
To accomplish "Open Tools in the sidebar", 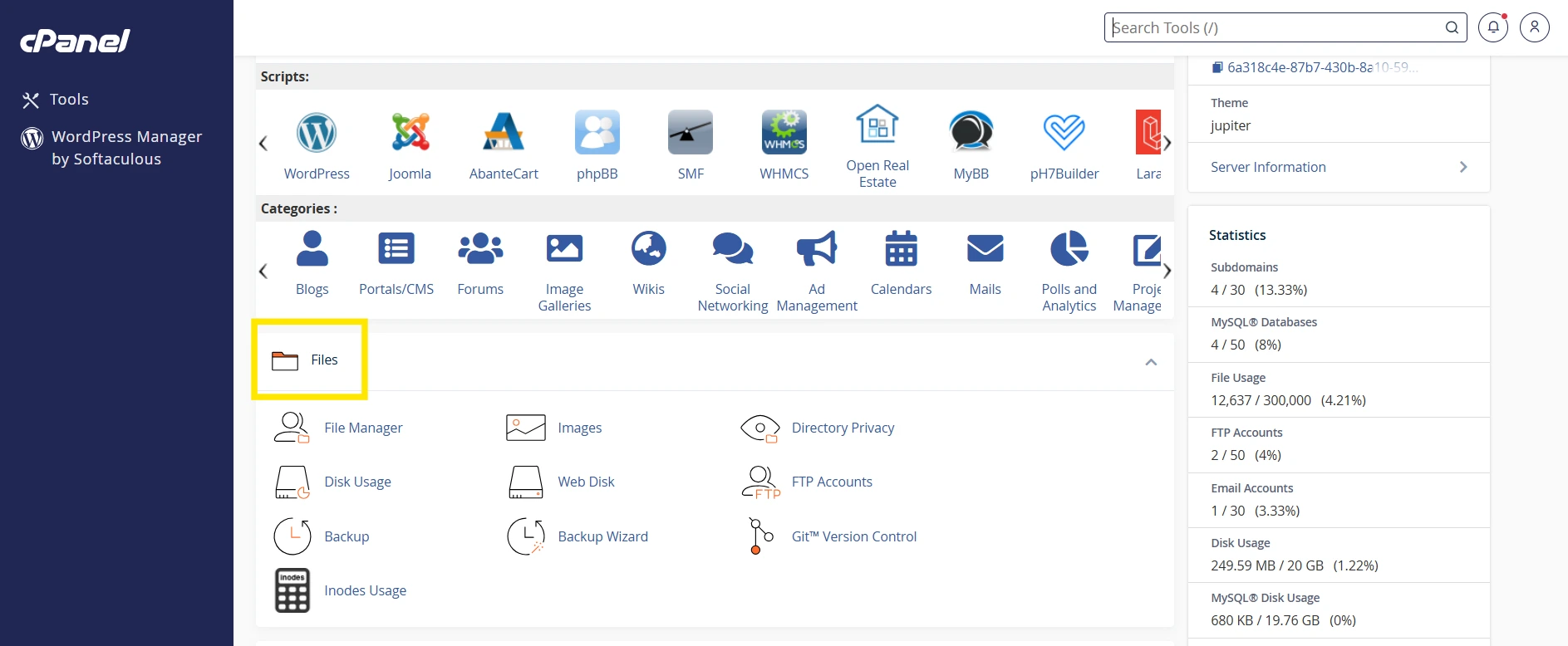I will [55, 100].
